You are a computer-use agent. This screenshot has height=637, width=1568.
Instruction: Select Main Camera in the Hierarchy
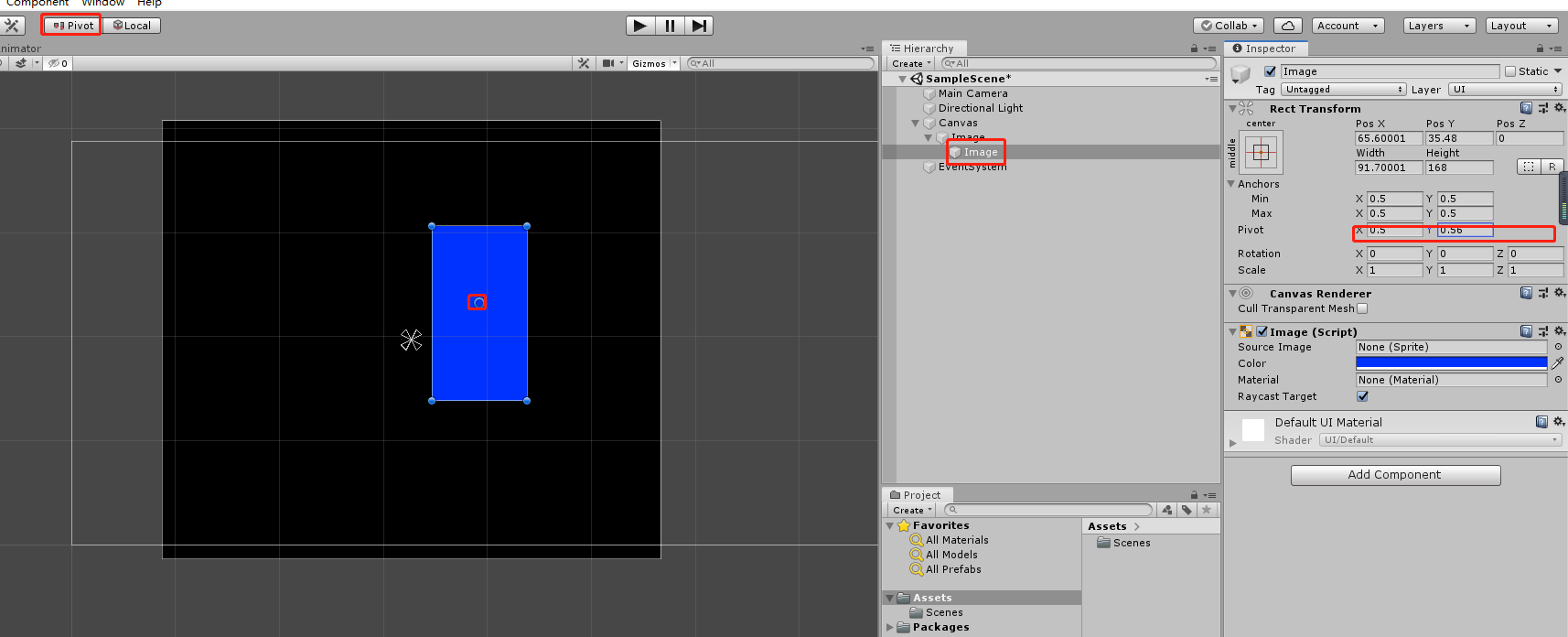pos(972,93)
